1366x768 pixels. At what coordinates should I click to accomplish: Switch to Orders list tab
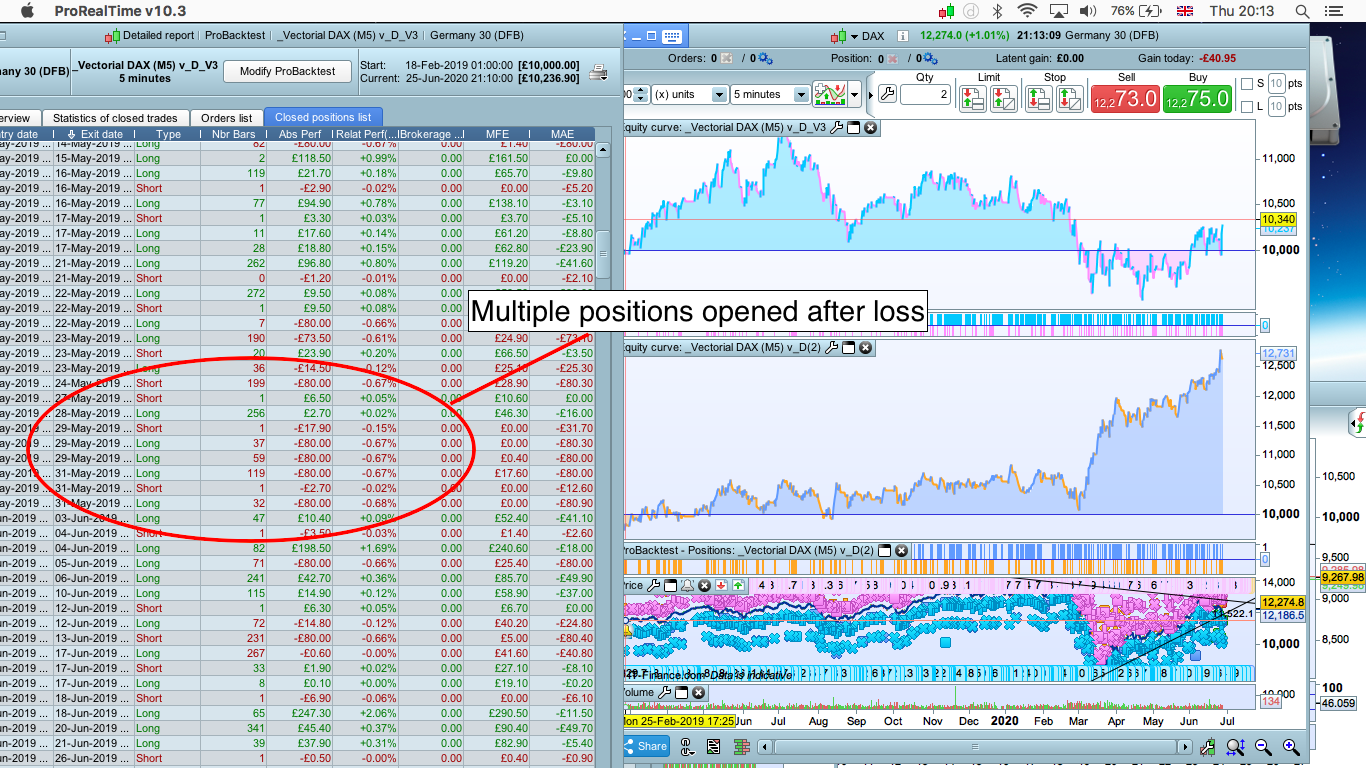[x=226, y=118]
